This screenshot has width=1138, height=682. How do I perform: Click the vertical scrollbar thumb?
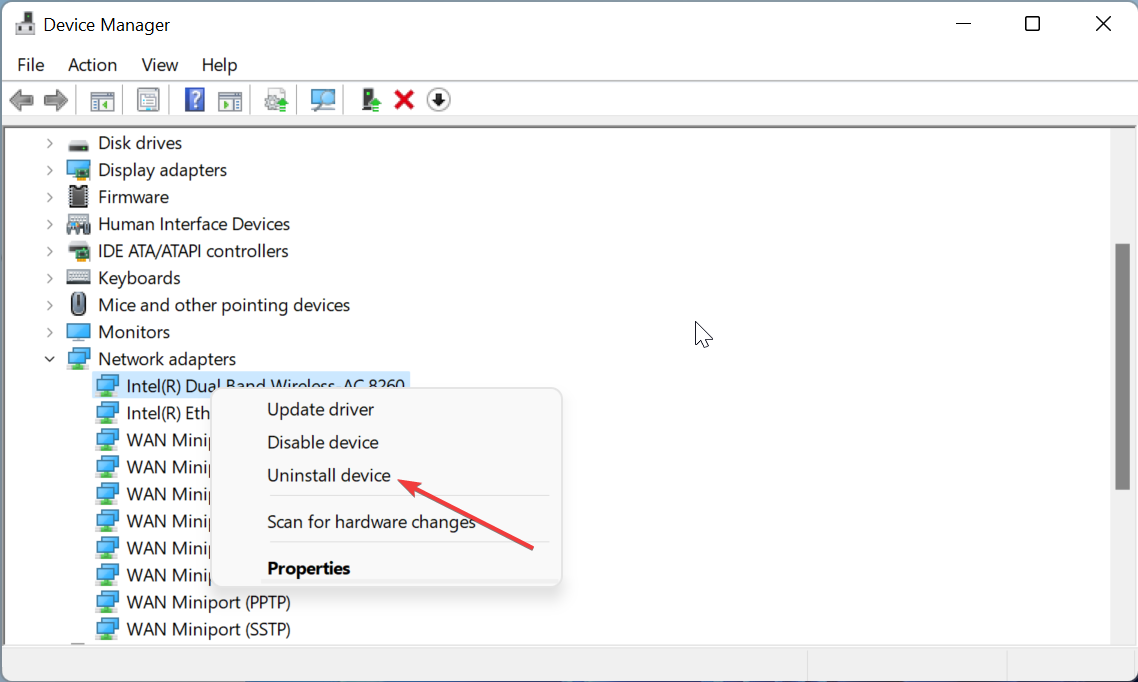tap(1122, 366)
